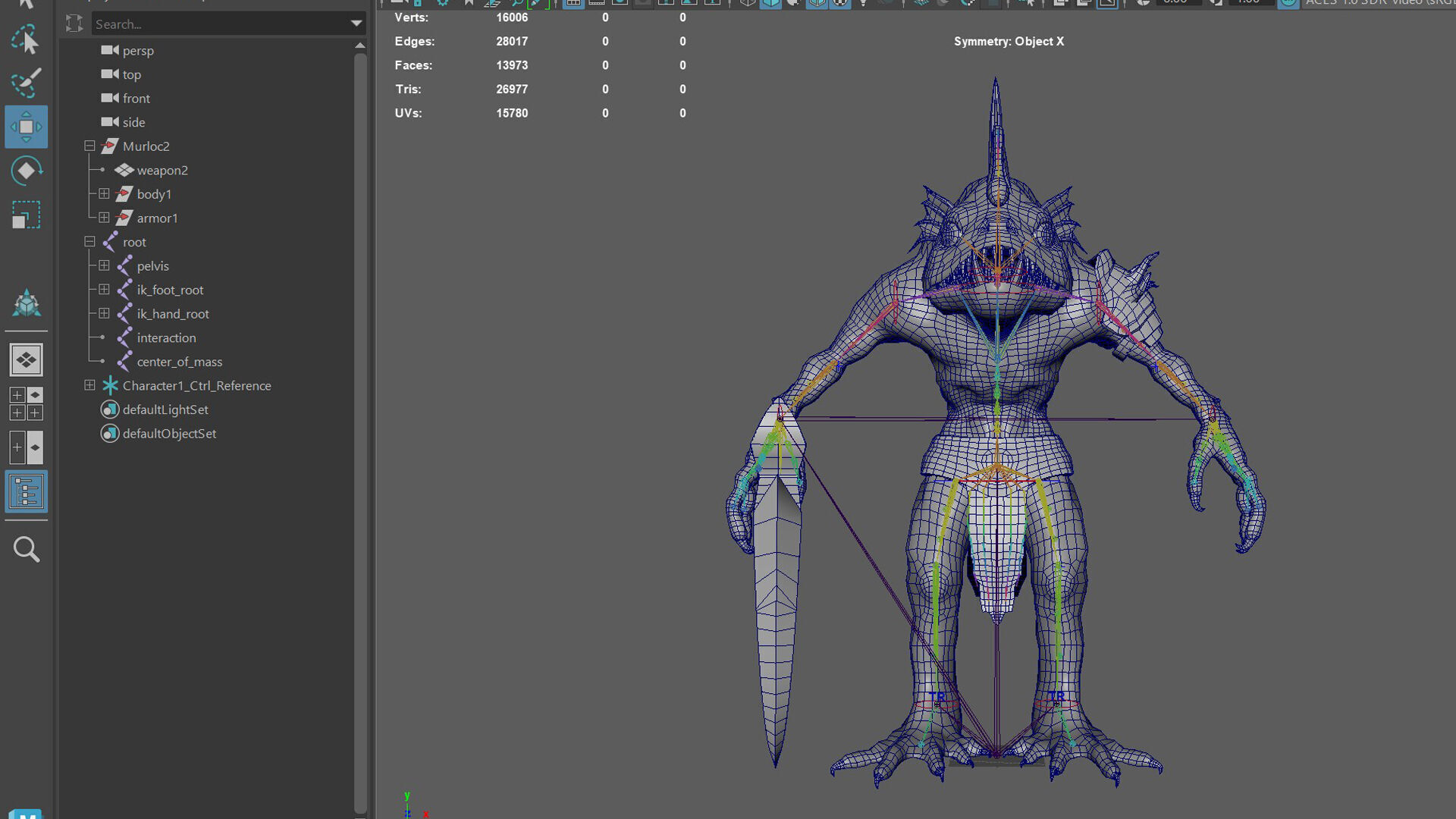Switch to single pane viewport layout

click(x=26, y=359)
